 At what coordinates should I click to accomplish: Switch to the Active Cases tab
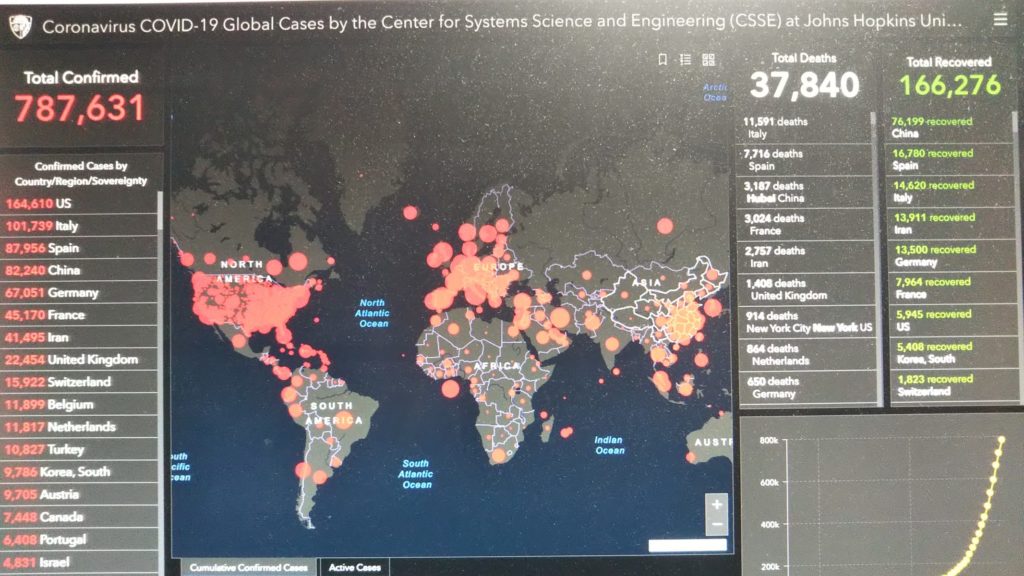coord(355,567)
